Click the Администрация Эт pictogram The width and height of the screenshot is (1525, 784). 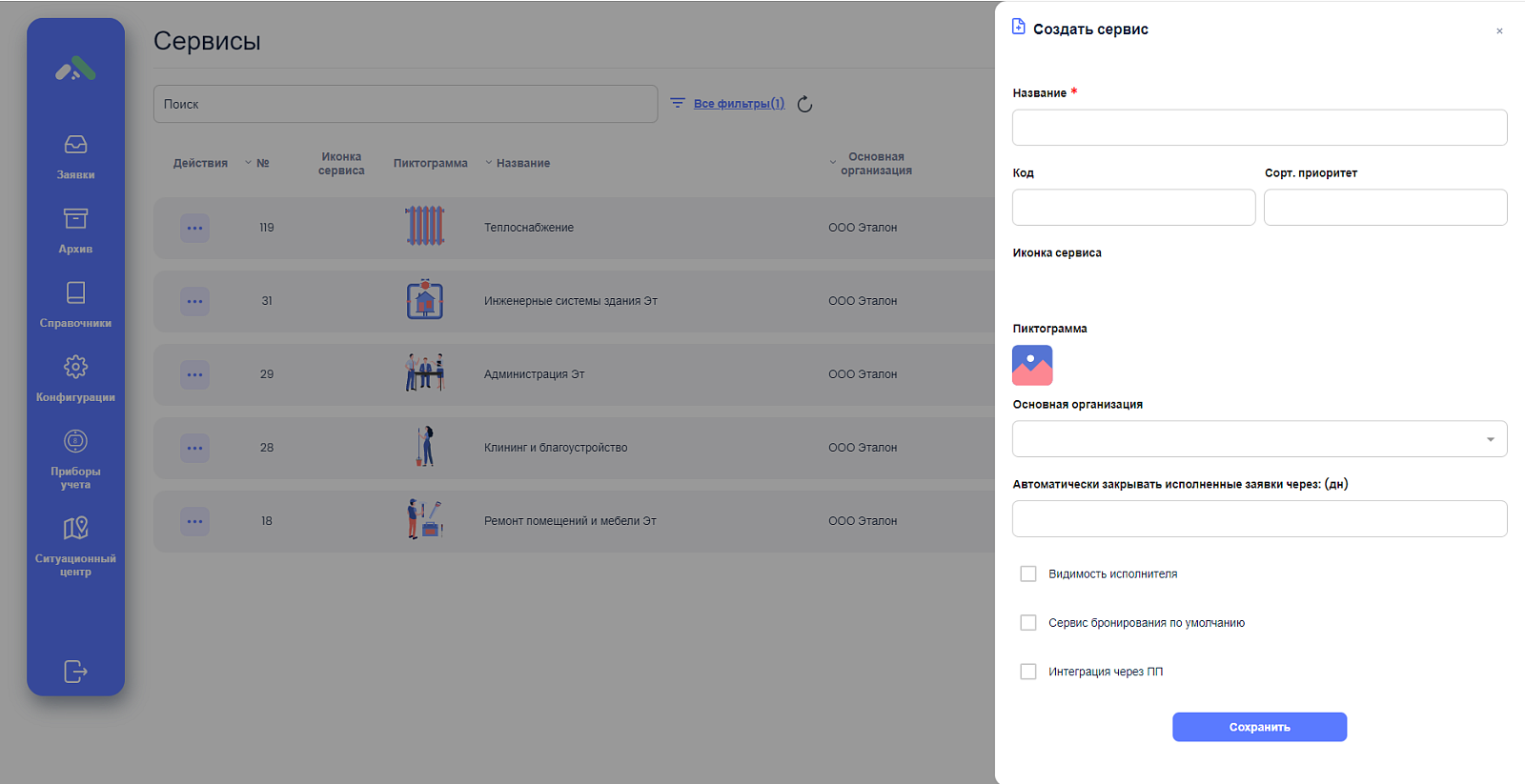point(425,373)
